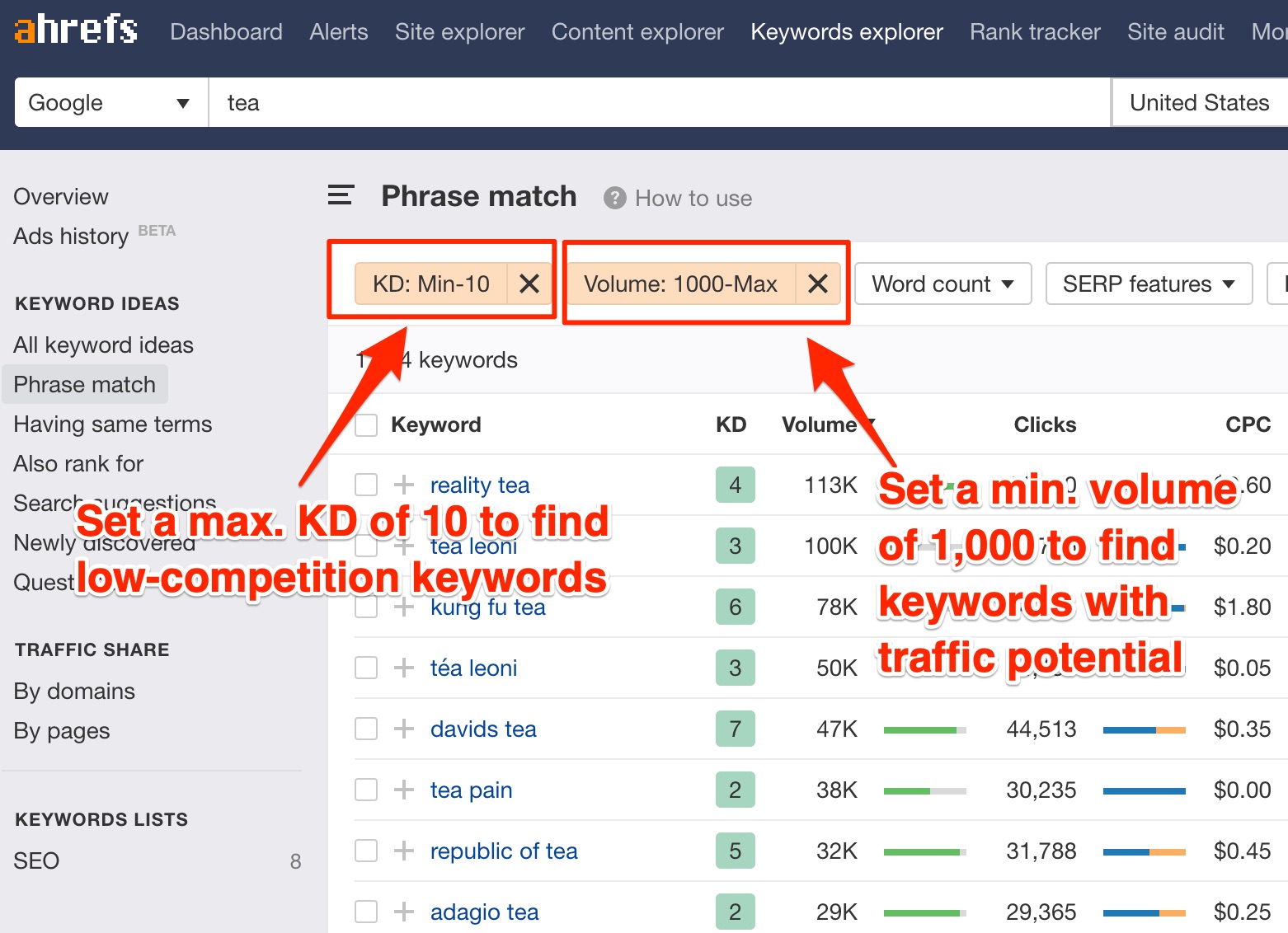Screen dimensions: 1288x933
Task: Add 'davids tea' with its plus icon
Action: (x=403, y=729)
